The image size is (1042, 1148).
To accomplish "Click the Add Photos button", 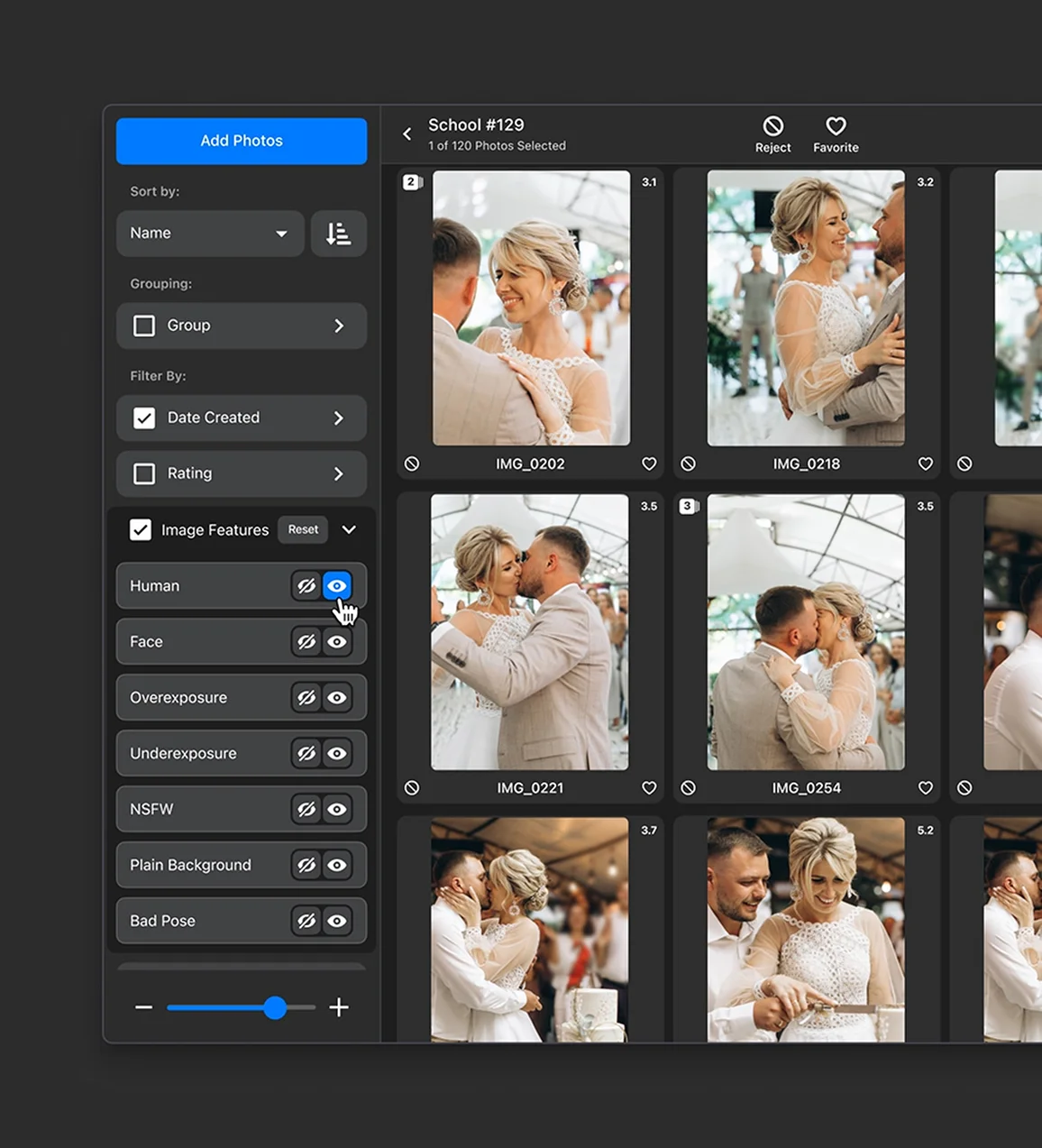I will pos(242,141).
